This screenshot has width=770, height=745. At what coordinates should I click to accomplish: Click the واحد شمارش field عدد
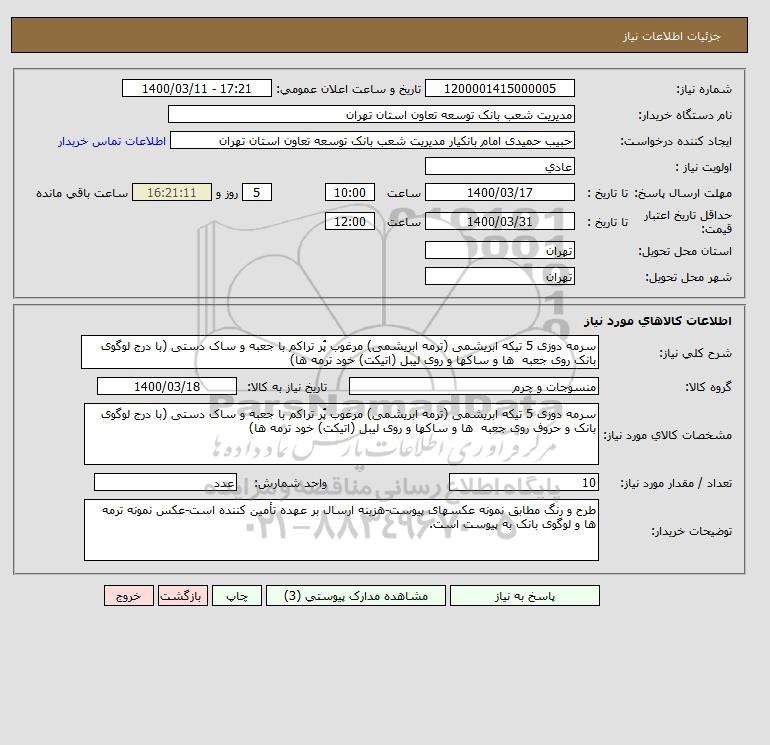coord(165,483)
